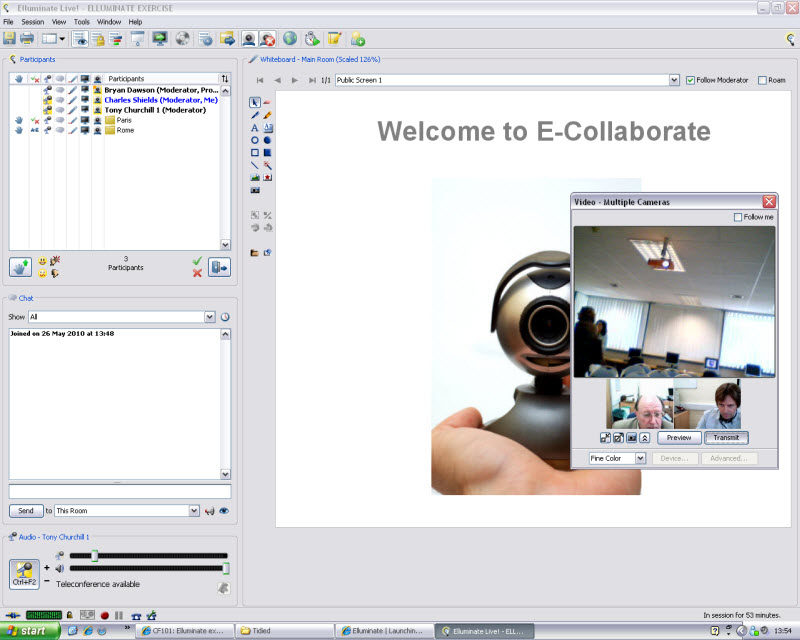The image size is (800, 640).
Task: Open the Tools menu
Action: pos(82,21)
